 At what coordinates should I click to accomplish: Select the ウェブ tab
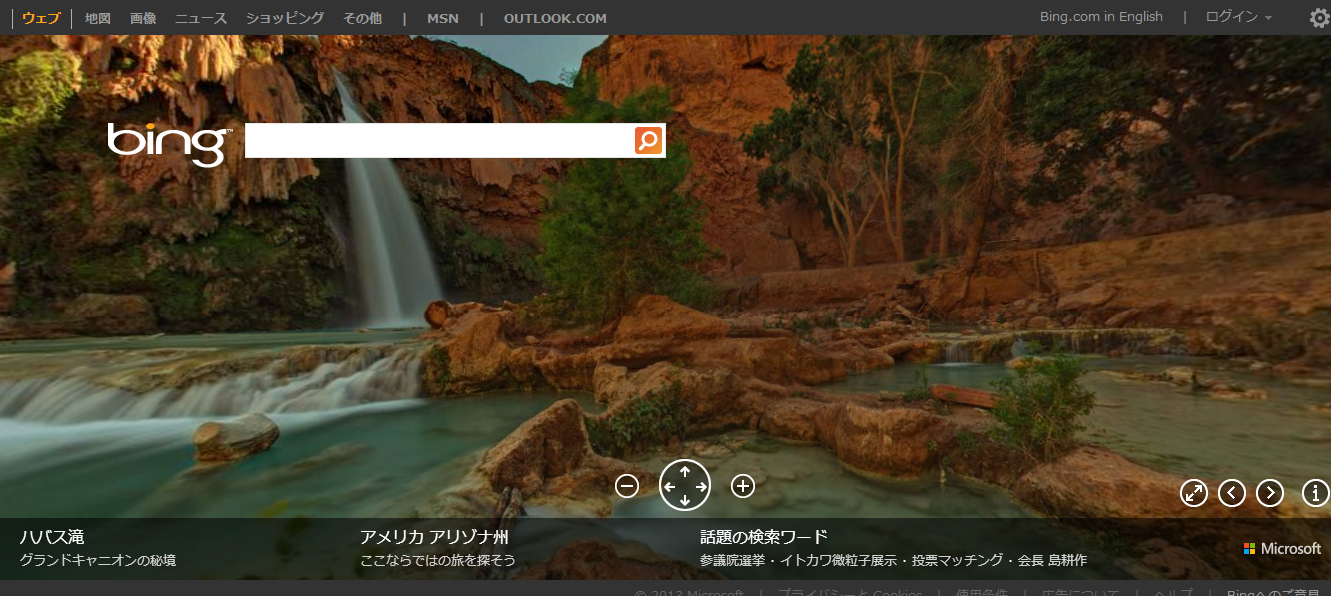[41, 18]
